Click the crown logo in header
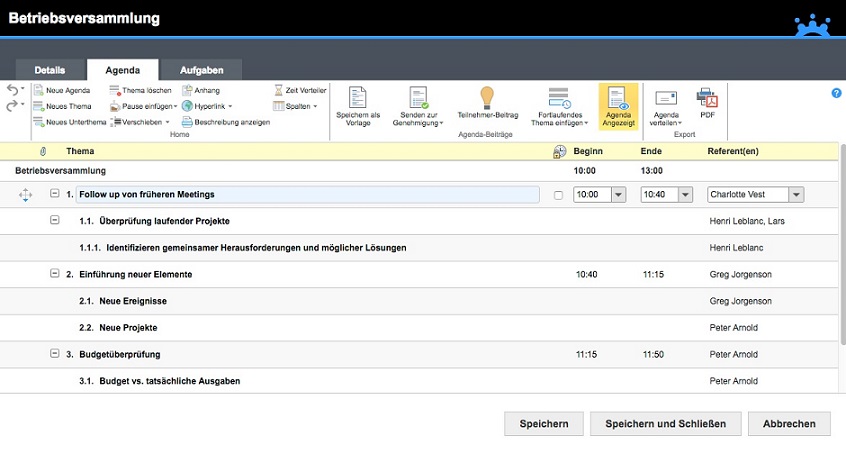This screenshot has height=454, width=846. 812,25
